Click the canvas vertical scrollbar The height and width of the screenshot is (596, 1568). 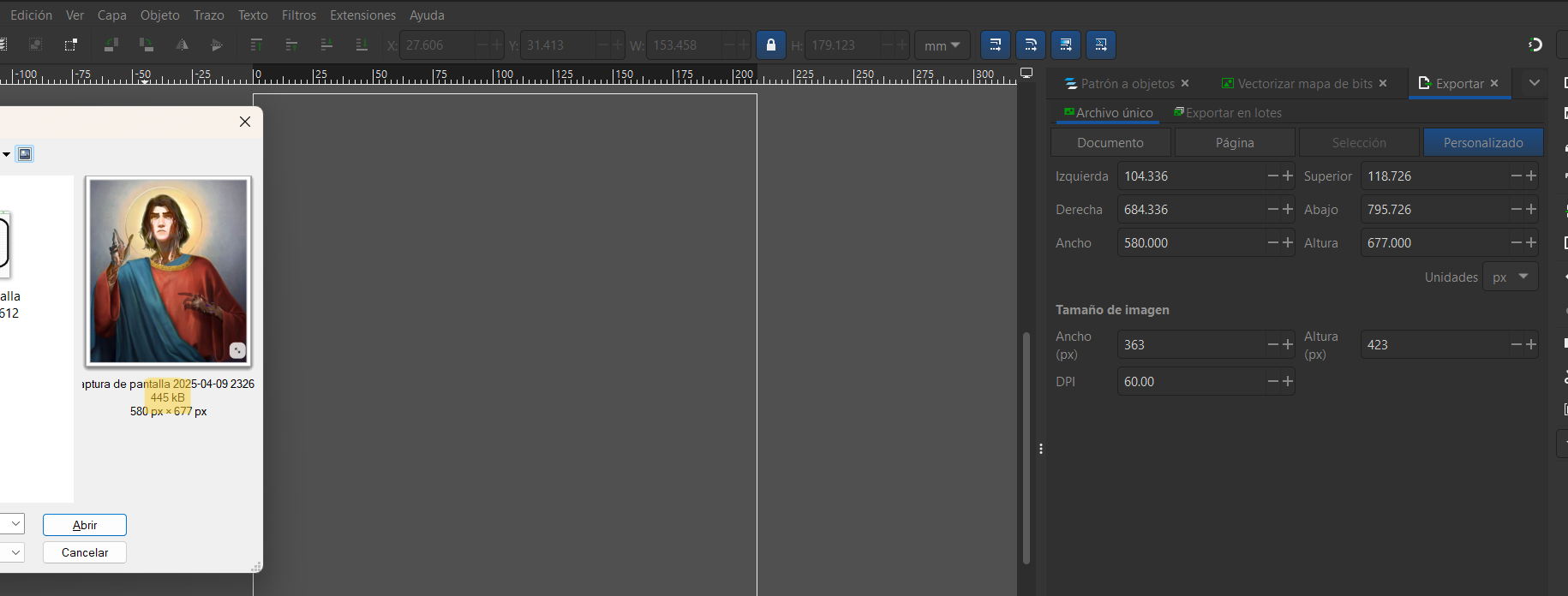click(x=1026, y=448)
